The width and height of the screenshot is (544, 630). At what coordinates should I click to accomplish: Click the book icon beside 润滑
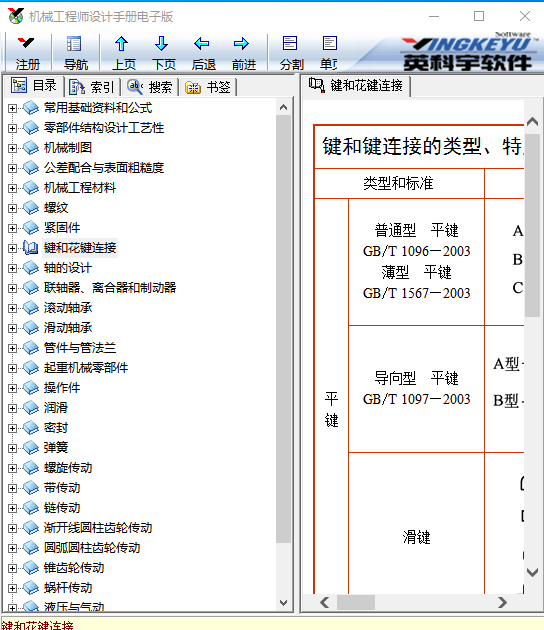coord(31,408)
